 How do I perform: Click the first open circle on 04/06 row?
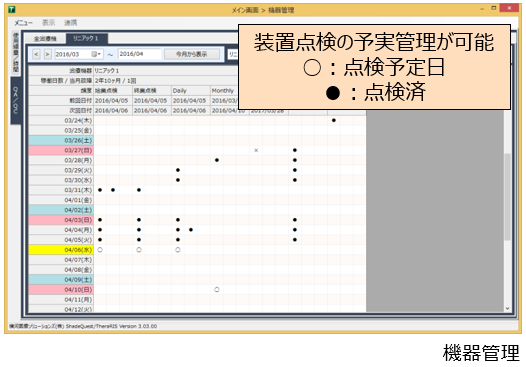tap(100, 250)
